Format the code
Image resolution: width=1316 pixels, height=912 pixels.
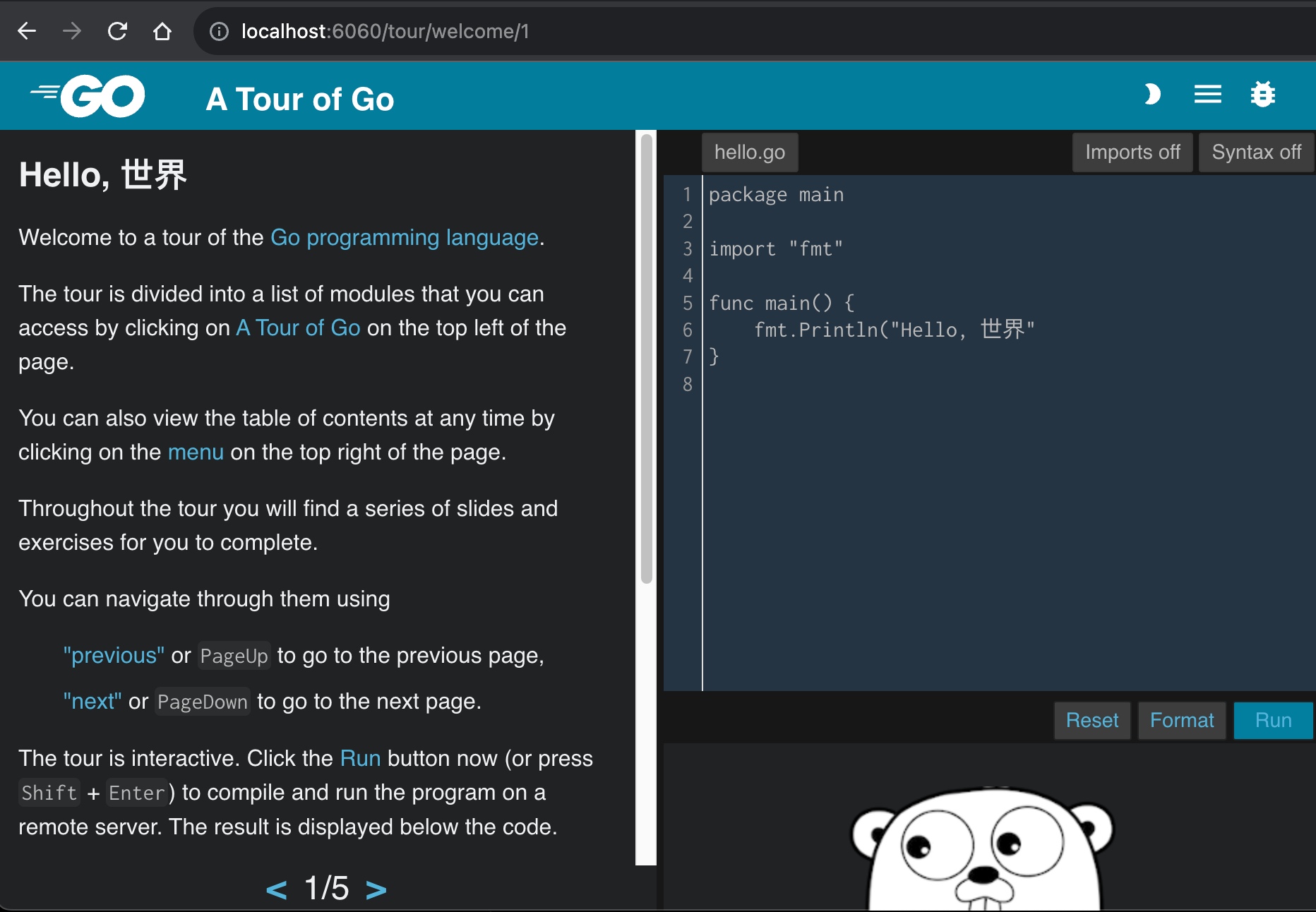pos(1181,720)
